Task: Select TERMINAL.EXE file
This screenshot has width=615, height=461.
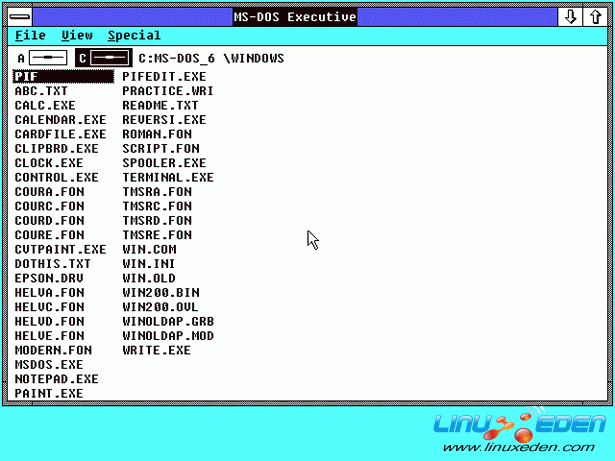Action: 168,177
